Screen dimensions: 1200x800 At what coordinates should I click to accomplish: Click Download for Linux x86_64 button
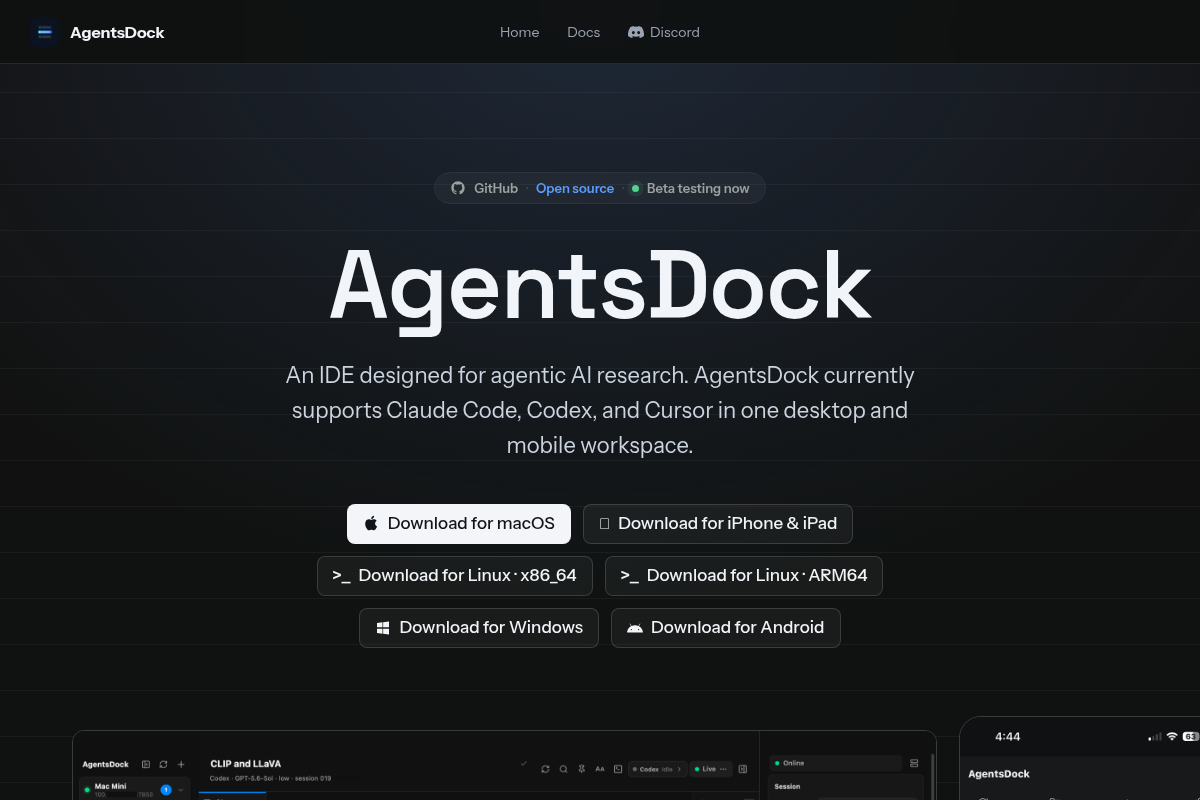point(455,576)
